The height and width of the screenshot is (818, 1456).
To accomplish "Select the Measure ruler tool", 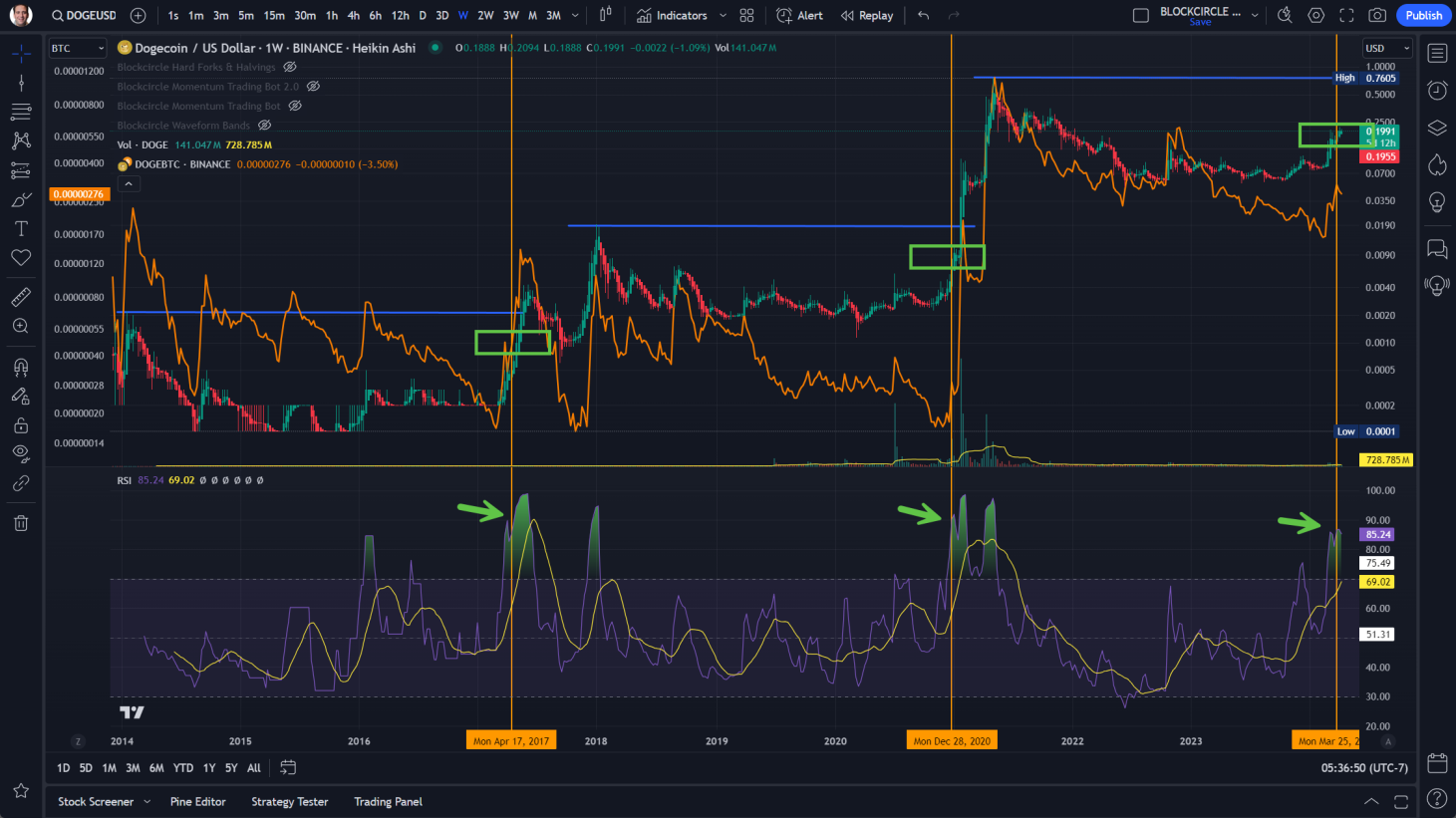I will point(20,296).
